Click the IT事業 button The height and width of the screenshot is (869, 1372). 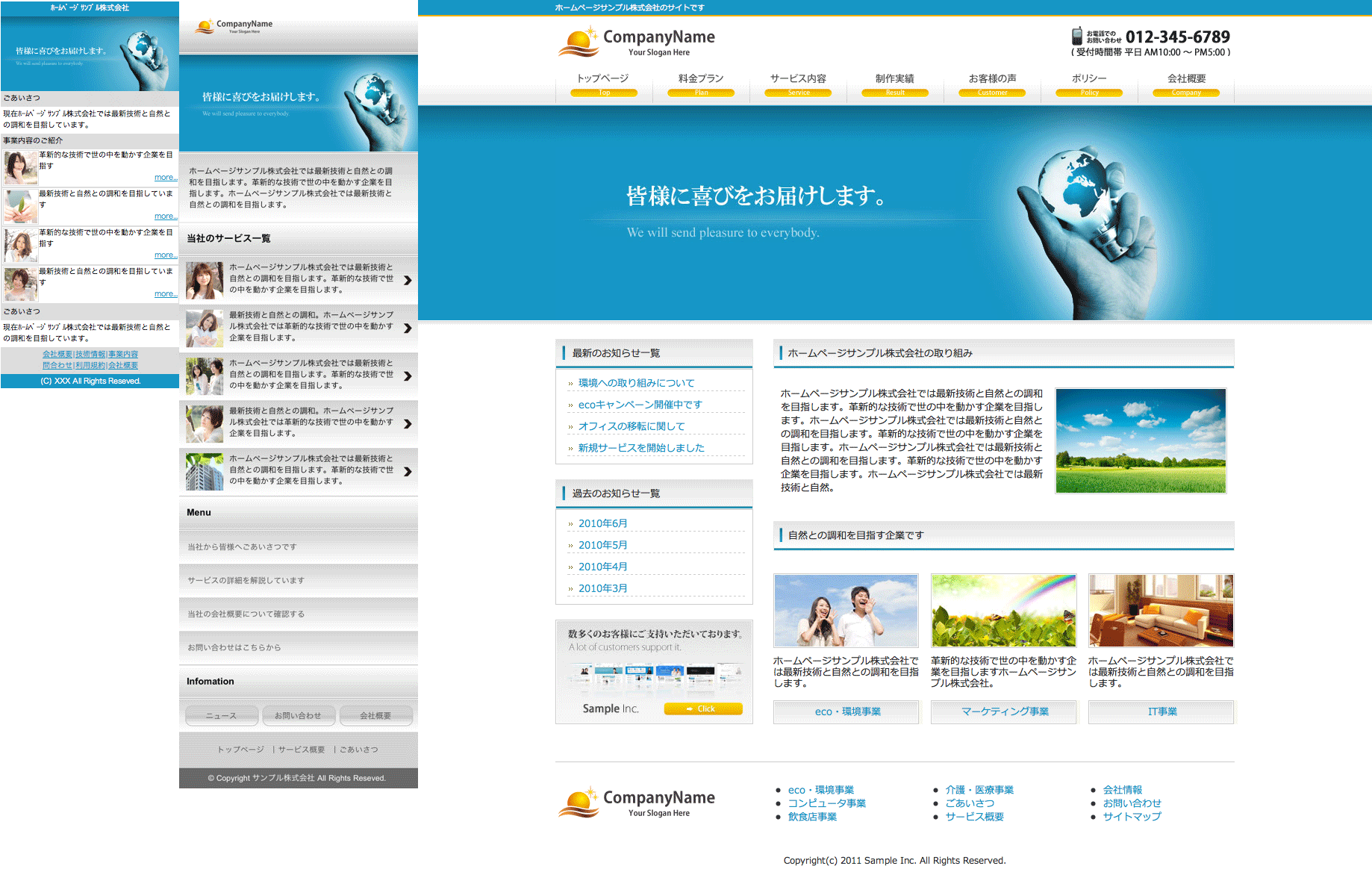pos(1161,711)
